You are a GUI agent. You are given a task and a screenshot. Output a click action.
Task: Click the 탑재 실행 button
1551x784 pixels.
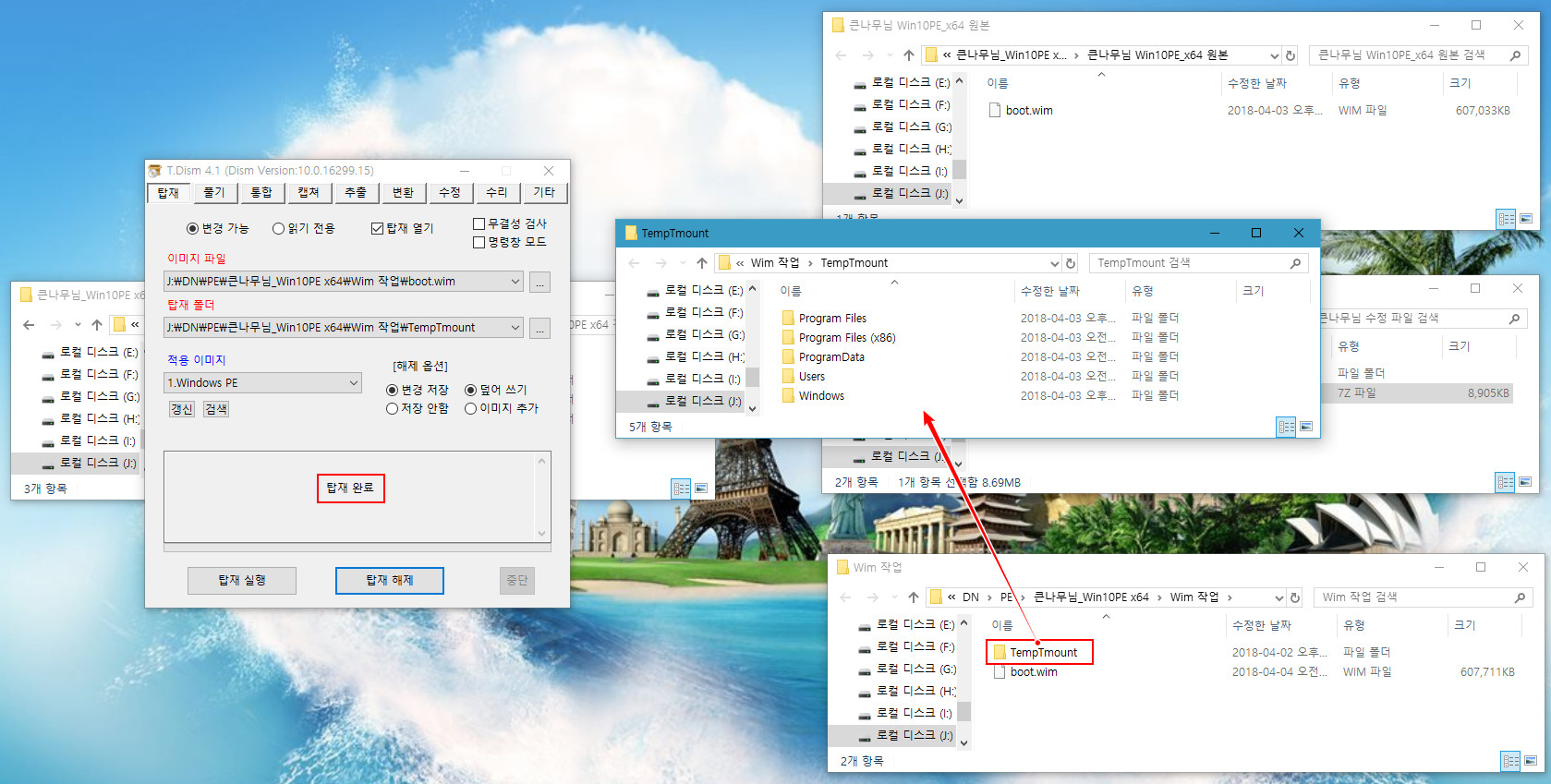(242, 580)
